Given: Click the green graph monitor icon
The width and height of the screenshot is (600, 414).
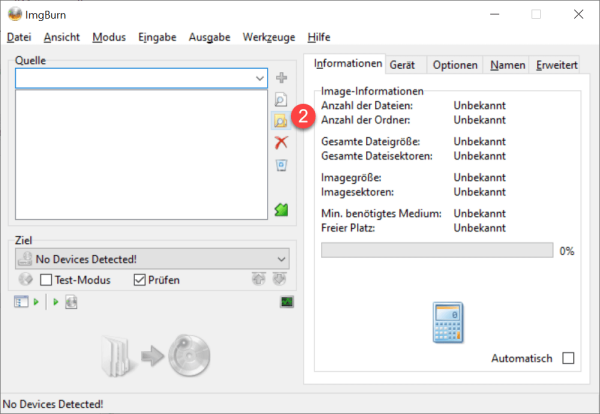Looking at the screenshot, I should 287,302.
